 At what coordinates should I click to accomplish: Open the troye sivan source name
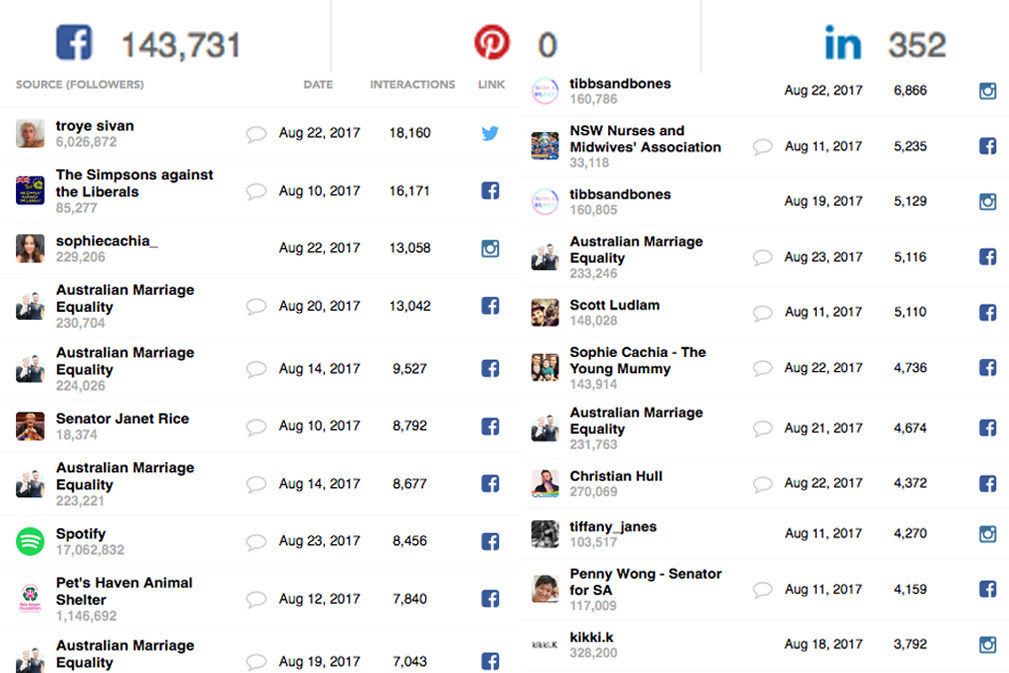(x=95, y=126)
